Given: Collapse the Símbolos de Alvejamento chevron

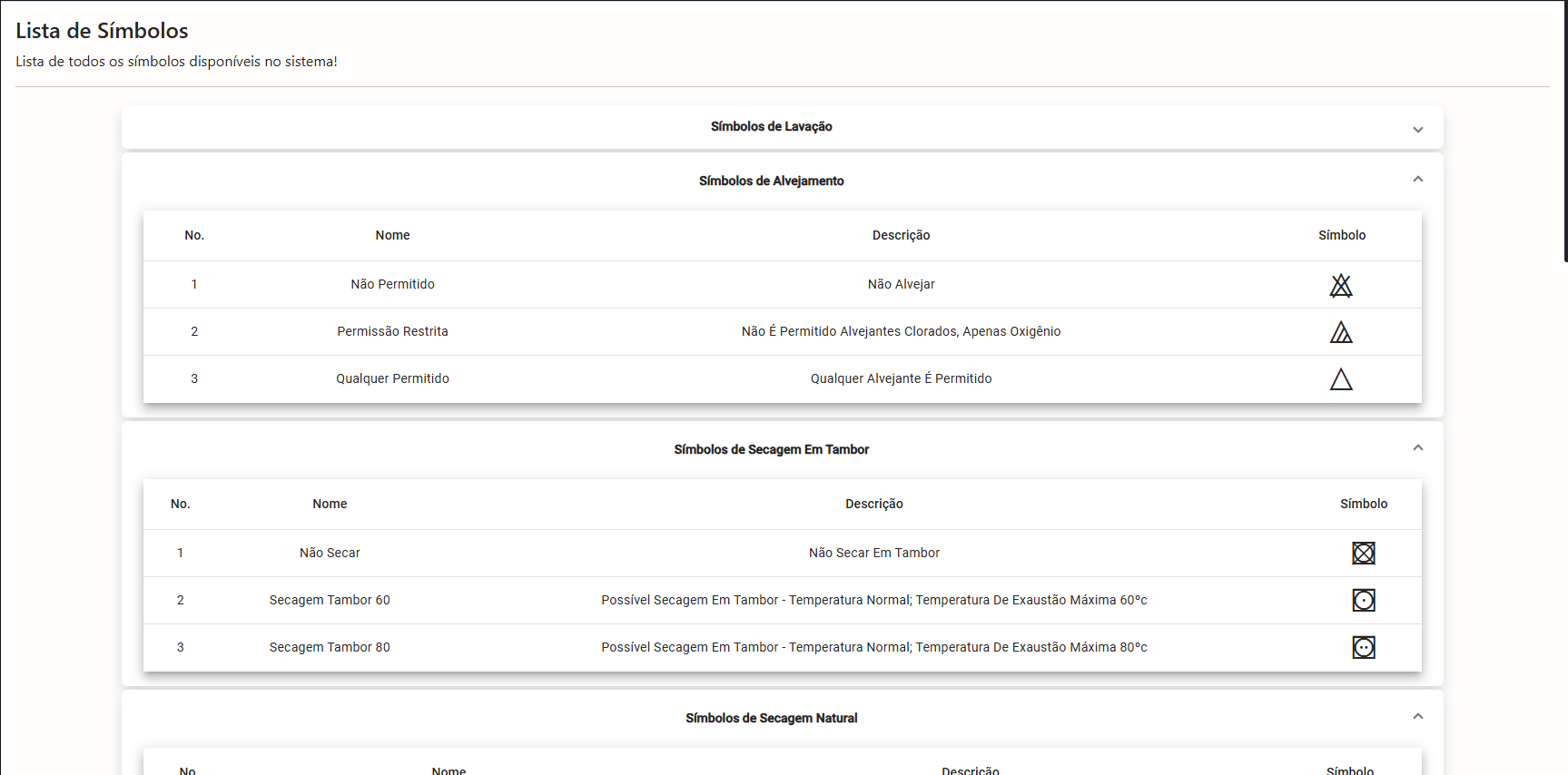Looking at the screenshot, I should pyautogui.click(x=1417, y=180).
